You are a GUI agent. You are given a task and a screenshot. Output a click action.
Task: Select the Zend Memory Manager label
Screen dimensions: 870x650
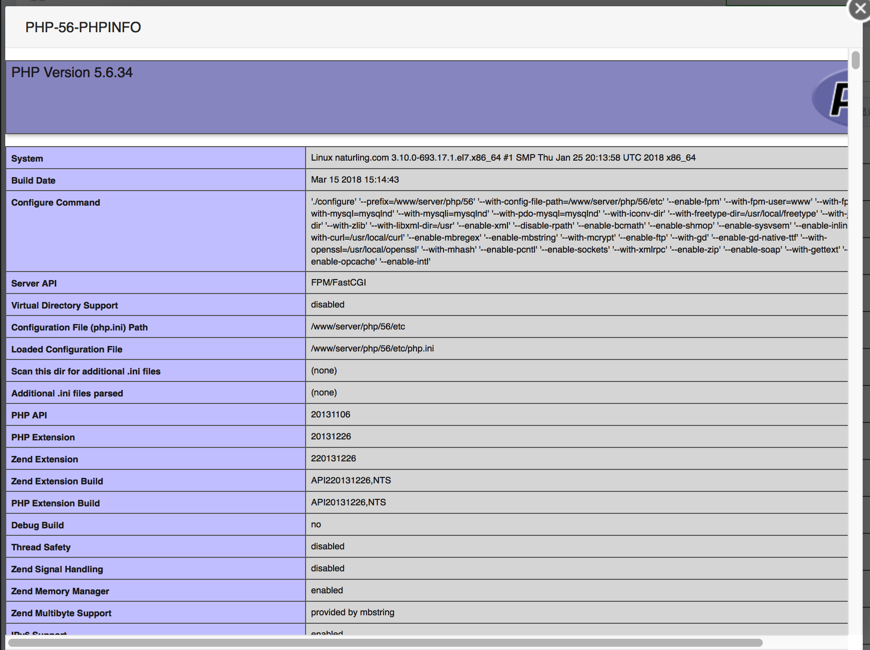click(60, 591)
